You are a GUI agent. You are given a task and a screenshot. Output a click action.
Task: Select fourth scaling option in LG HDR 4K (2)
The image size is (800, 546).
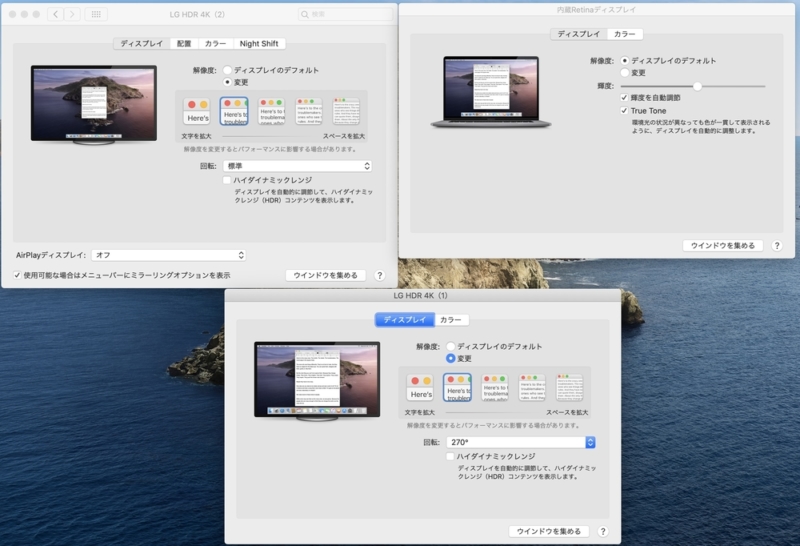pyautogui.click(x=309, y=111)
